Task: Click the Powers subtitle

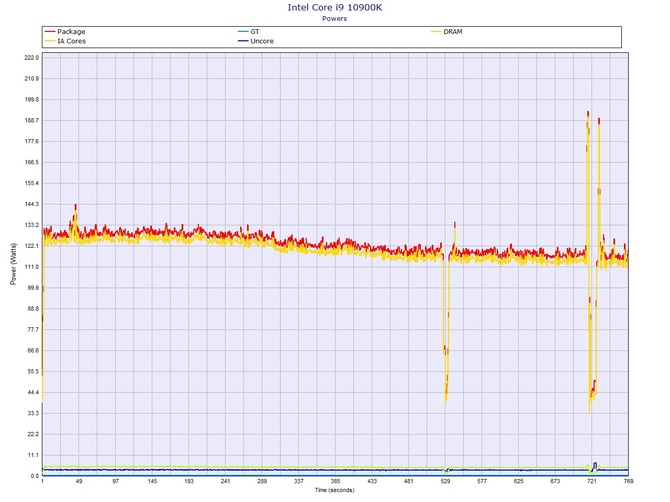Action: click(x=335, y=19)
